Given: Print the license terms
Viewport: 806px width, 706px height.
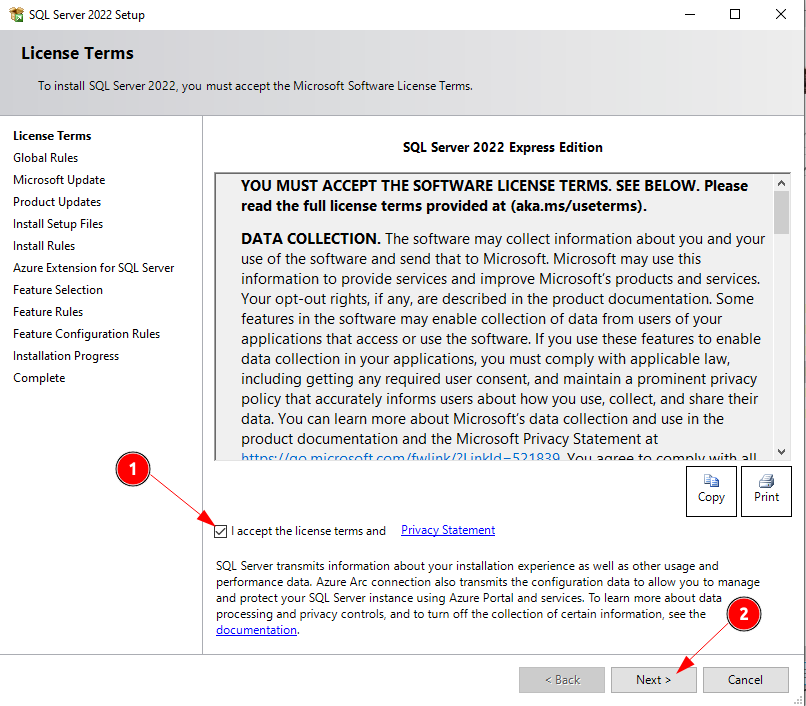Looking at the screenshot, I should click(x=766, y=491).
